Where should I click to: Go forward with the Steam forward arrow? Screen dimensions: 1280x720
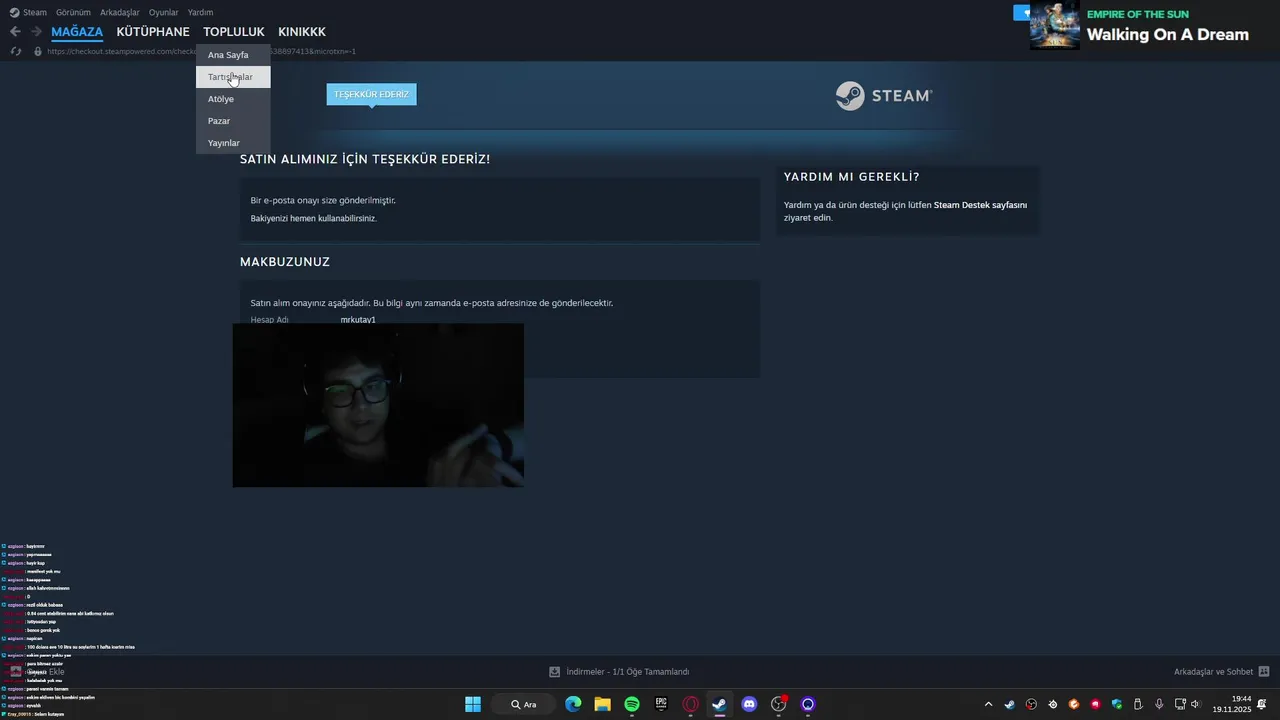click(36, 32)
